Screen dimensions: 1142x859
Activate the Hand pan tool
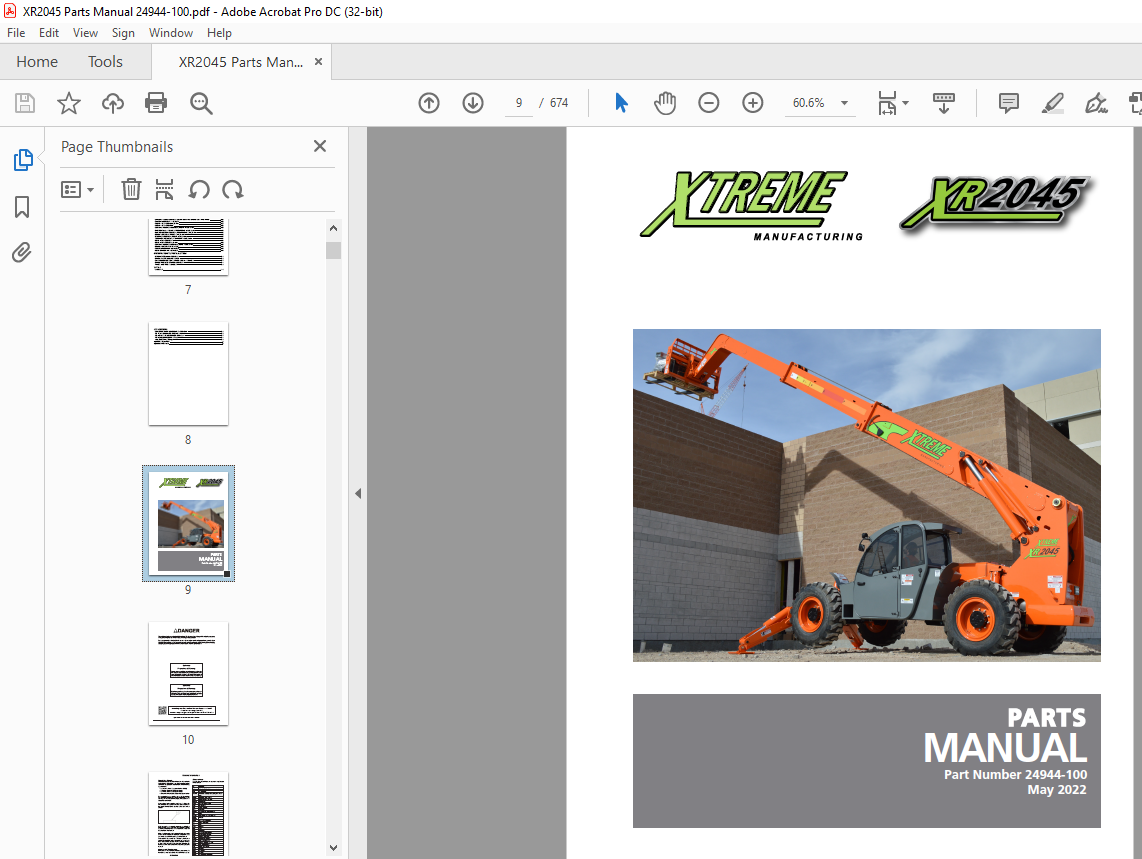tap(664, 103)
